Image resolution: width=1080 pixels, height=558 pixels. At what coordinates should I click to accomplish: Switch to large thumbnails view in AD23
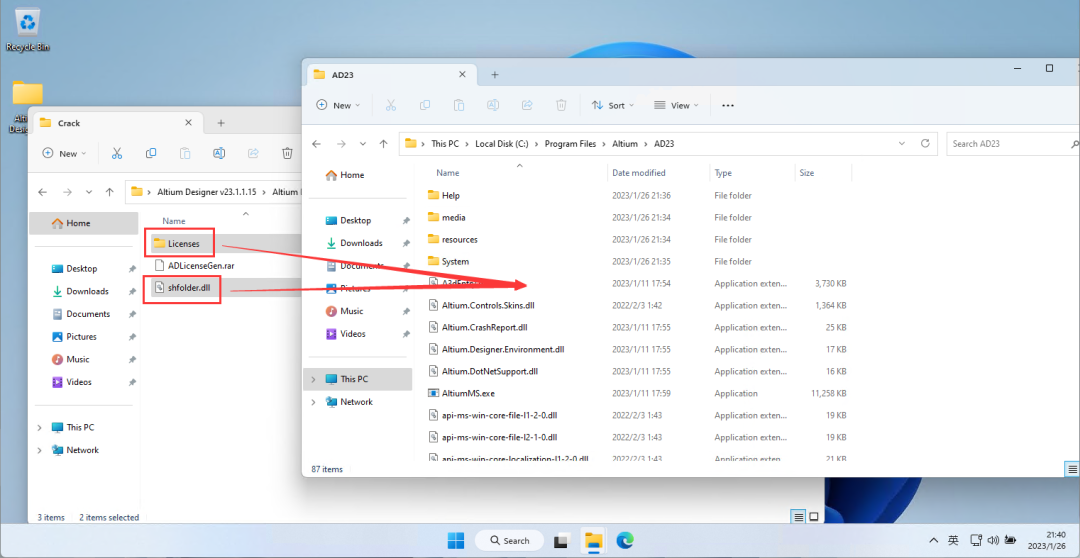click(1072, 468)
